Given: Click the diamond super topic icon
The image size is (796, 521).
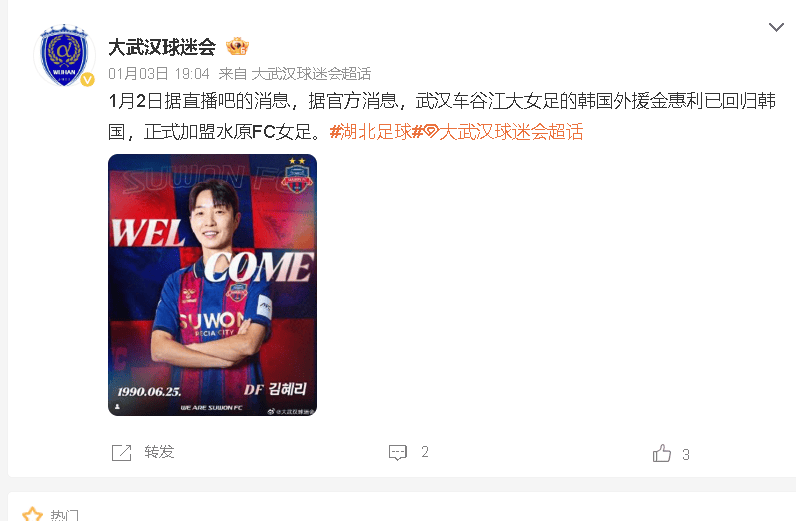Looking at the screenshot, I should 431,132.
